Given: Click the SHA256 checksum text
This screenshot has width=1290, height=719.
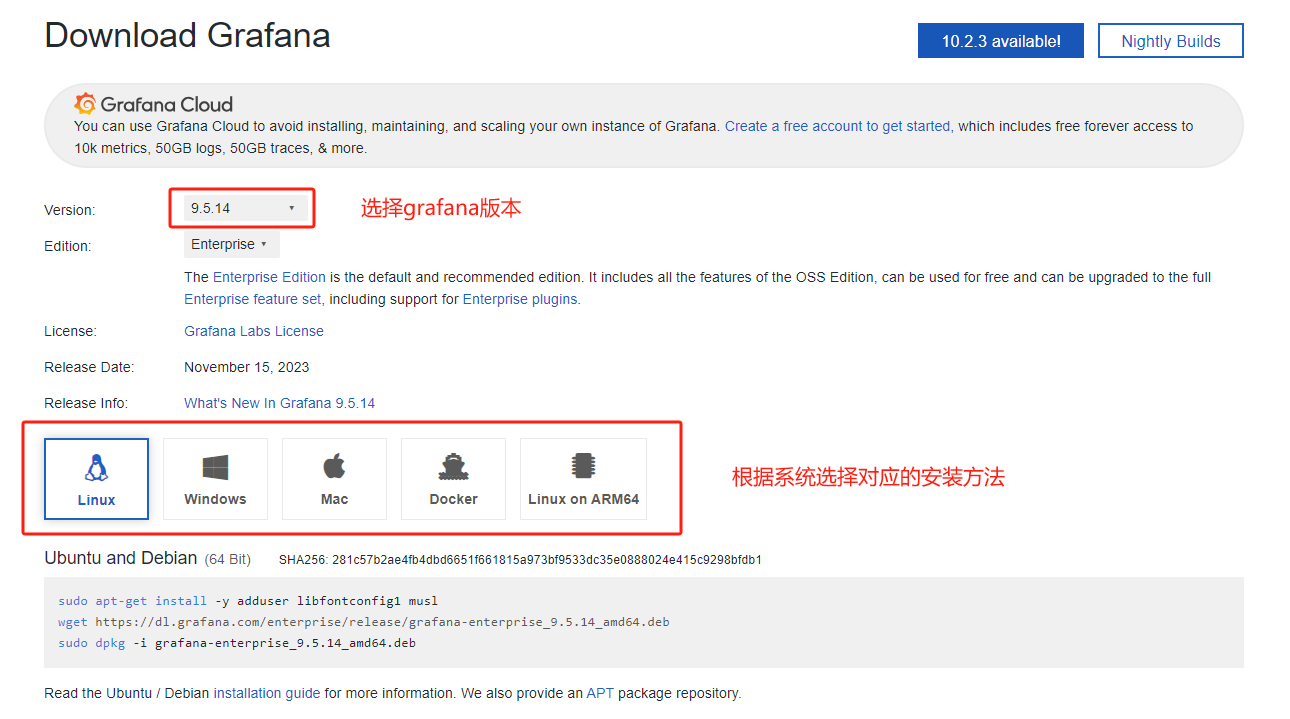Looking at the screenshot, I should click(520, 560).
